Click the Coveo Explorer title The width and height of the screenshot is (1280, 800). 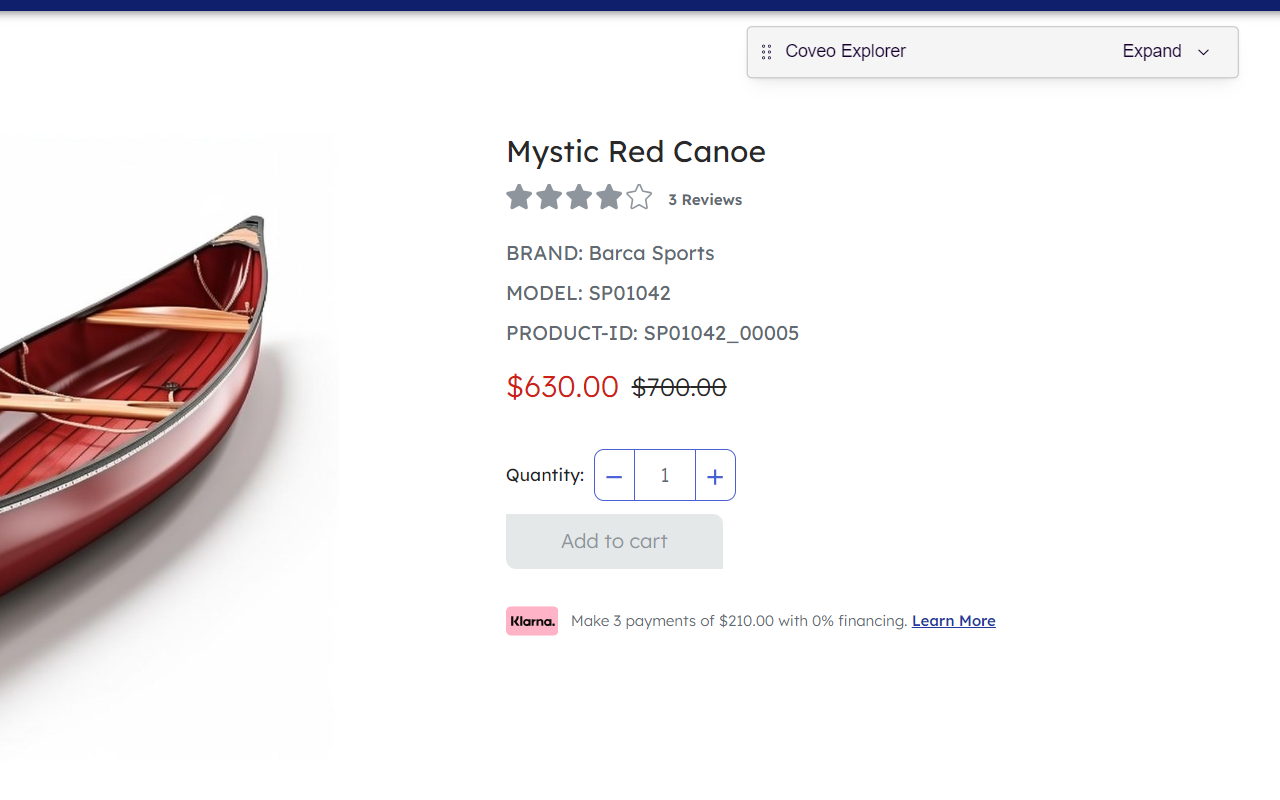pos(845,52)
